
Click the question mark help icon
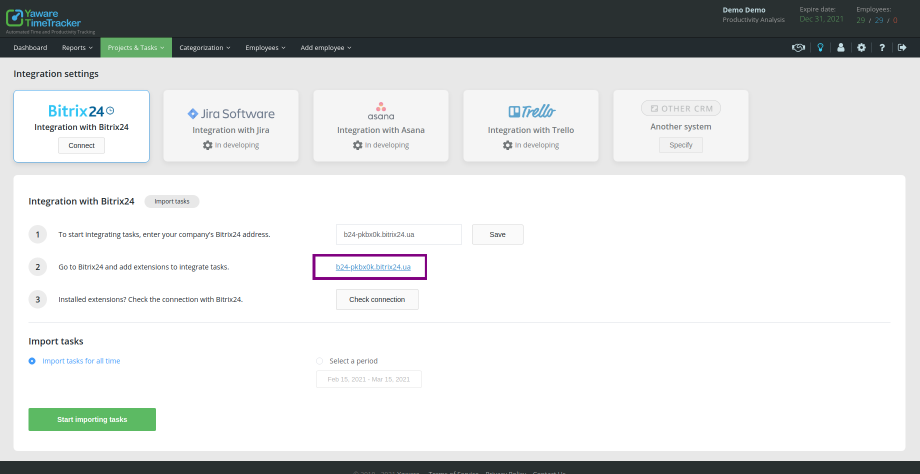[882, 48]
